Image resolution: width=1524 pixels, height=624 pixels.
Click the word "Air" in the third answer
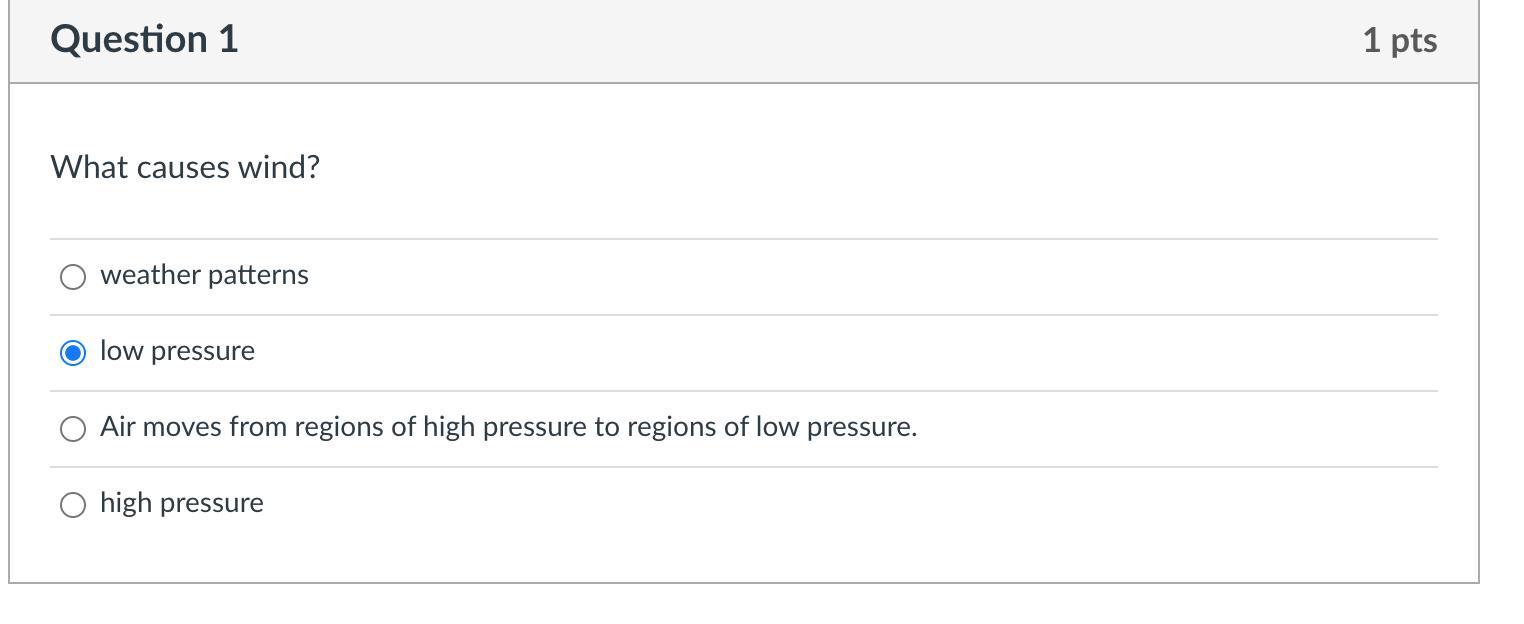click(117, 427)
